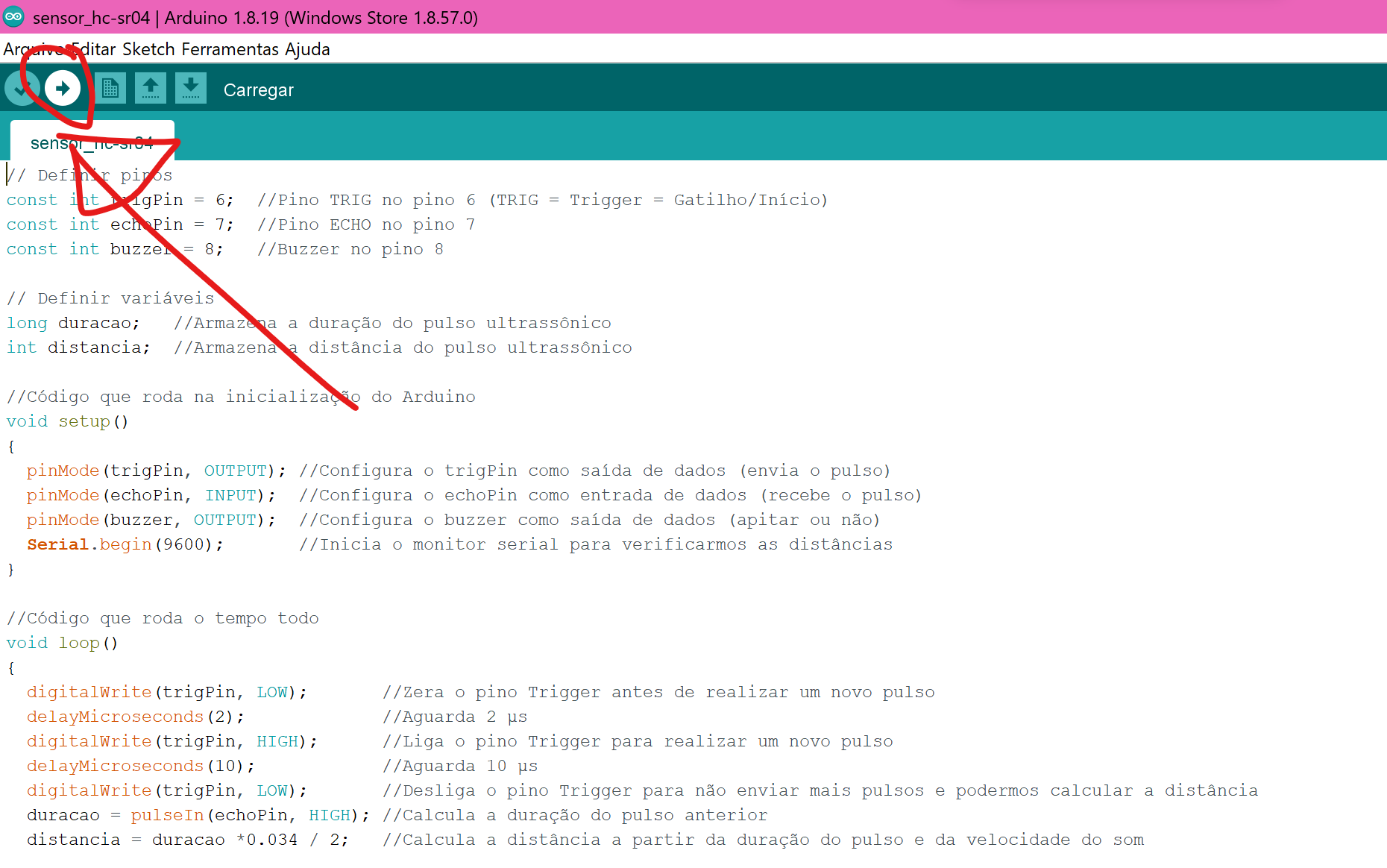Screen dimensions: 1387x868
Task: Click 'duracao = pulseIn(echoPin, HIGH);' line
Action: (198, 815)
